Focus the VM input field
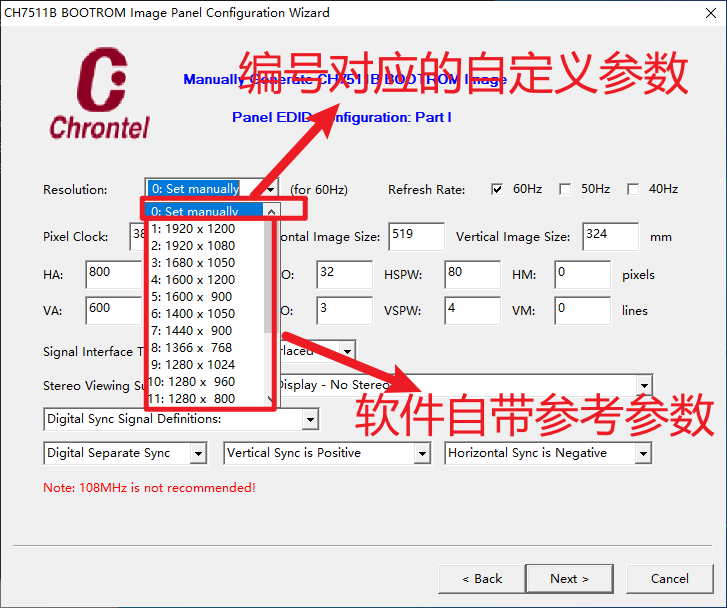Screen dimensions: 727x608 point(582,311)
